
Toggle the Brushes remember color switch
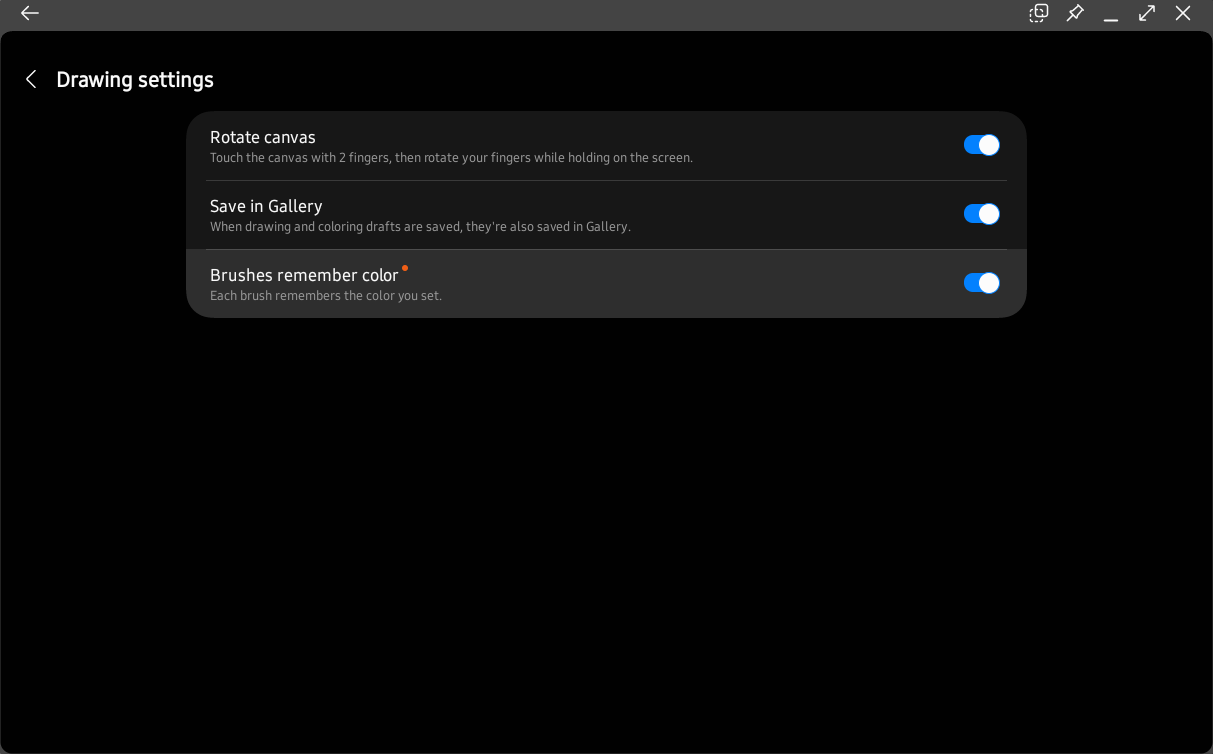[981, 283]
